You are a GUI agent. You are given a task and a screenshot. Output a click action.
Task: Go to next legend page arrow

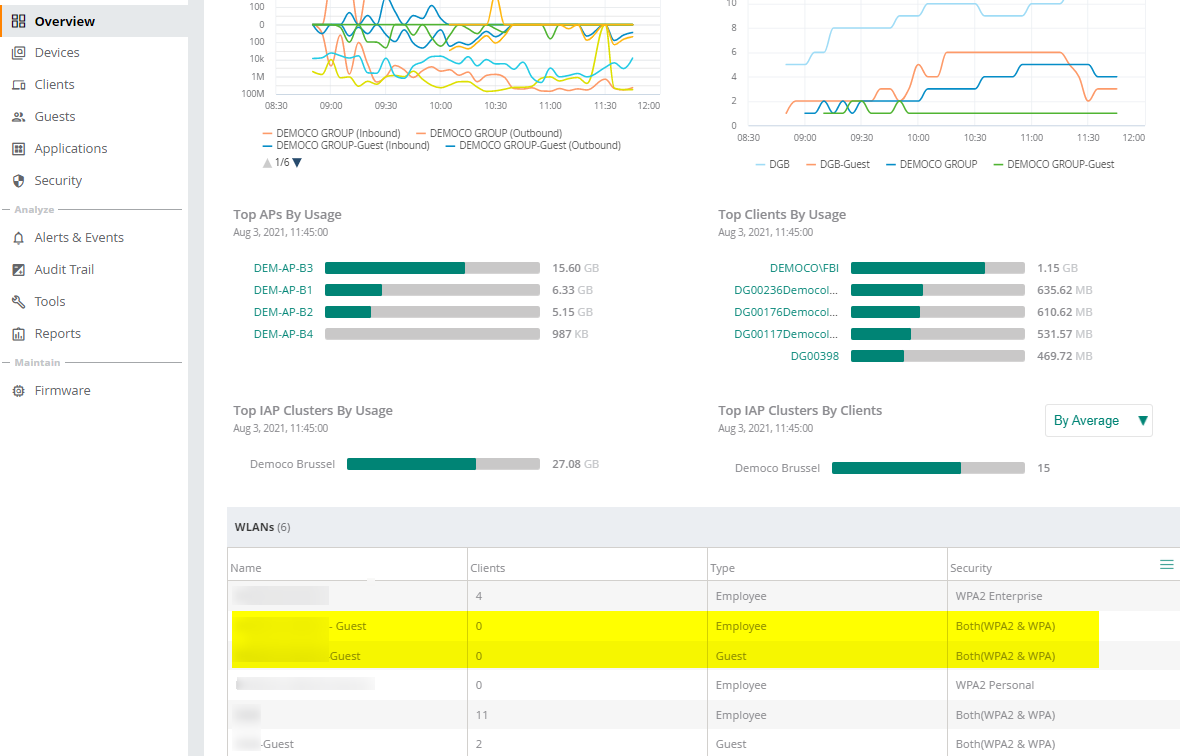click(297, 162)
